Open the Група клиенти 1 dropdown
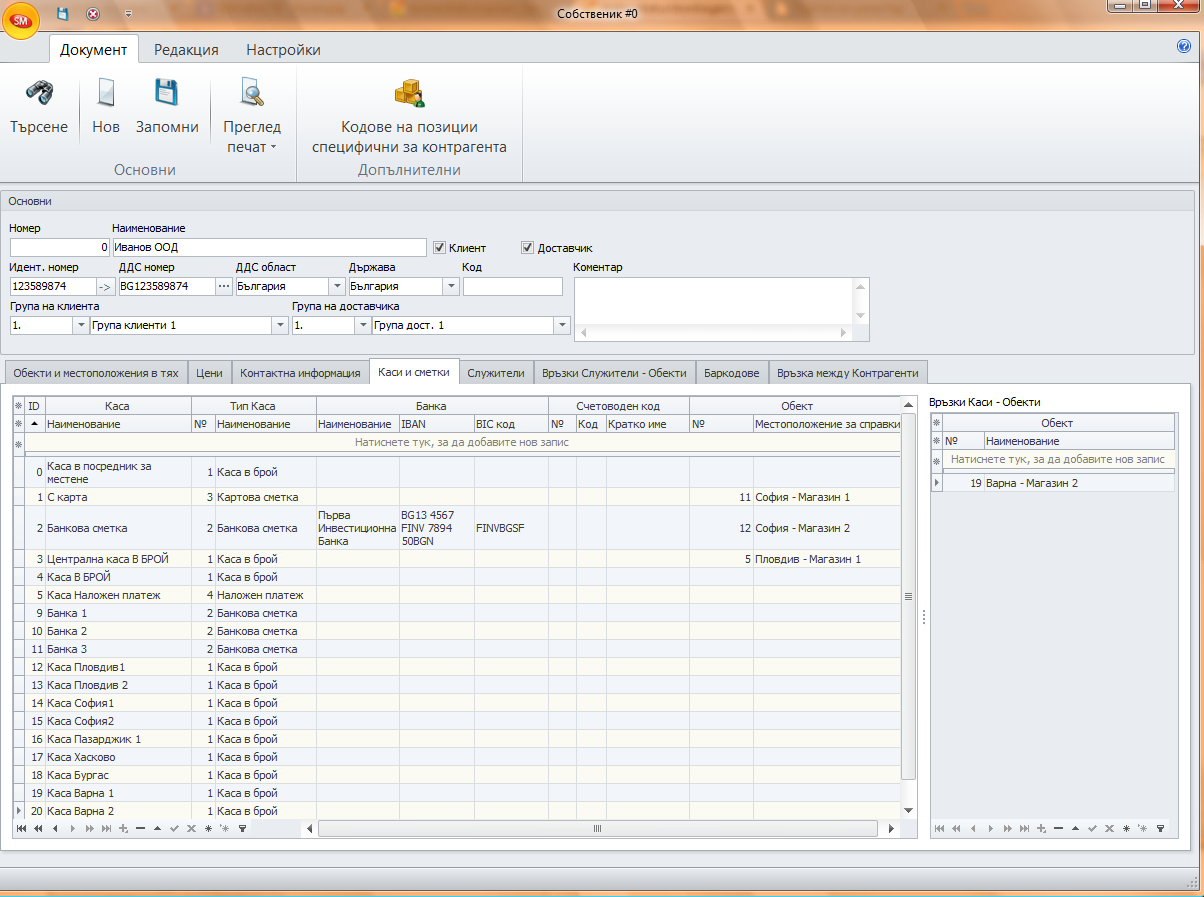This screenshot has height=897, width=1204. click(x=279, y=326)
